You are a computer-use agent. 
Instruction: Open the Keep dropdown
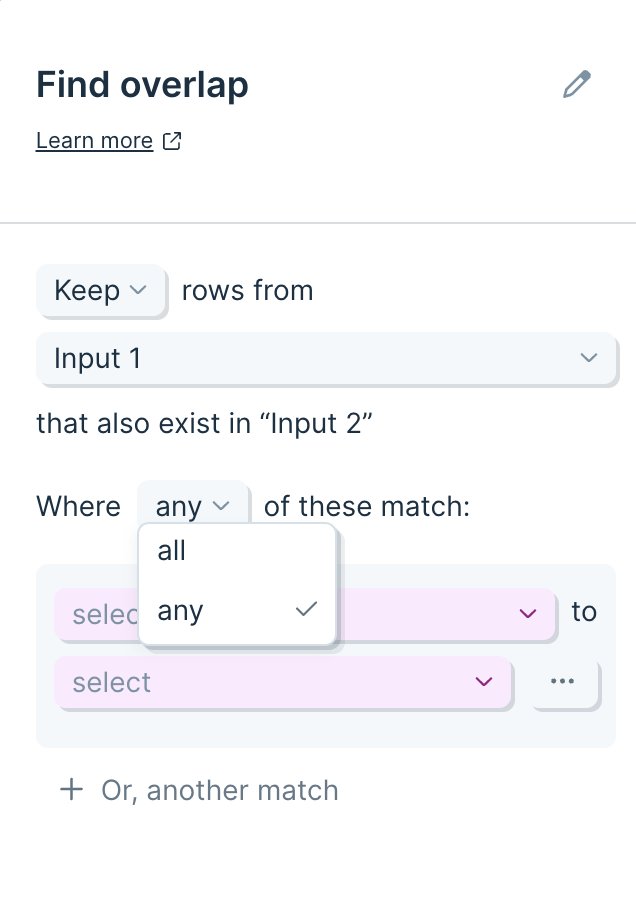[101, 290]
